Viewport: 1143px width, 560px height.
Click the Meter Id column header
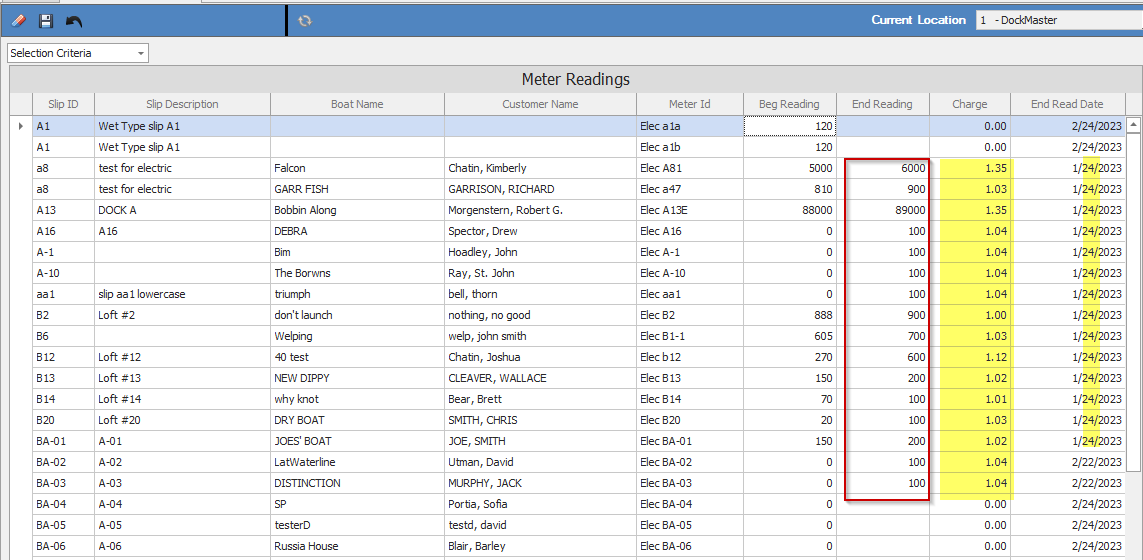[689, 104]
